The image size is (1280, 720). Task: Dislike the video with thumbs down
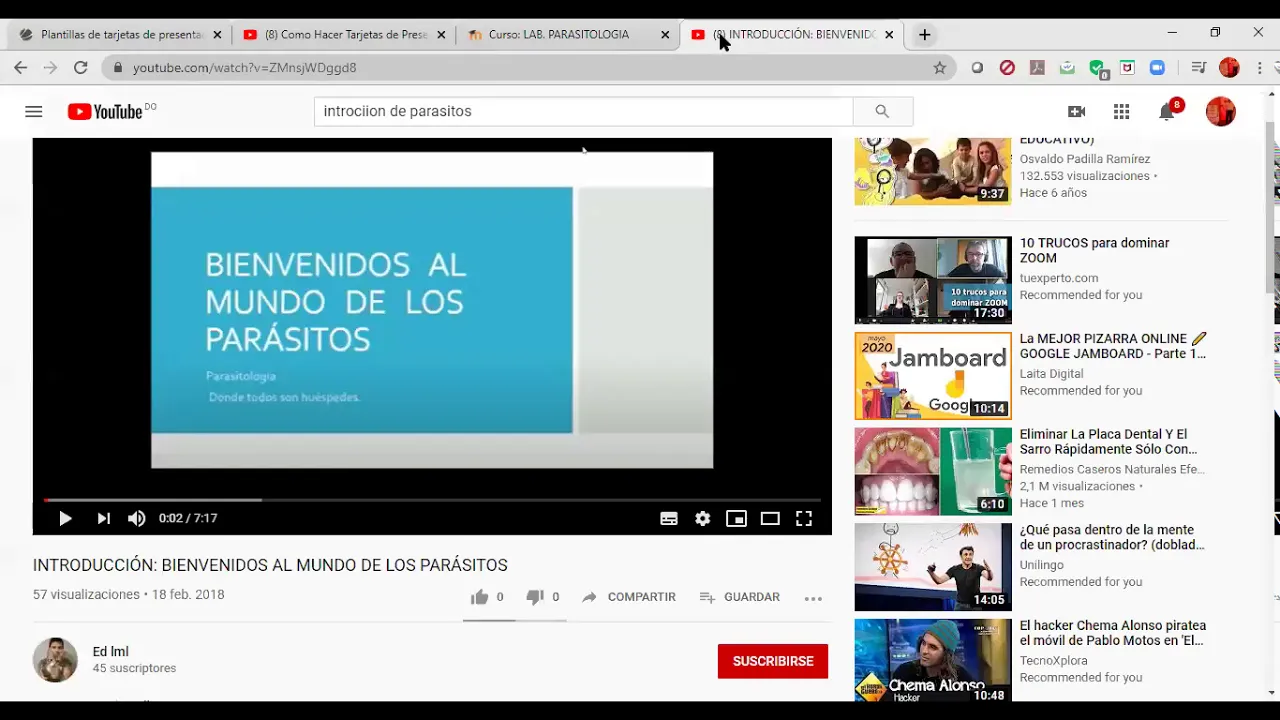tap(535, 597)
